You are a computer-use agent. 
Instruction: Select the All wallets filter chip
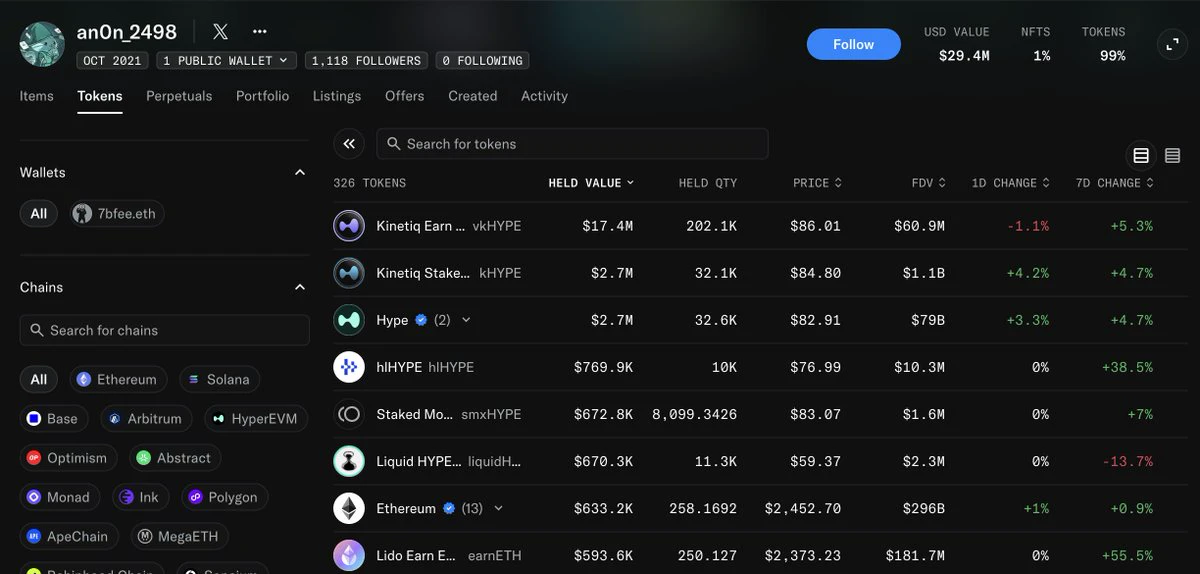[39, 213]
